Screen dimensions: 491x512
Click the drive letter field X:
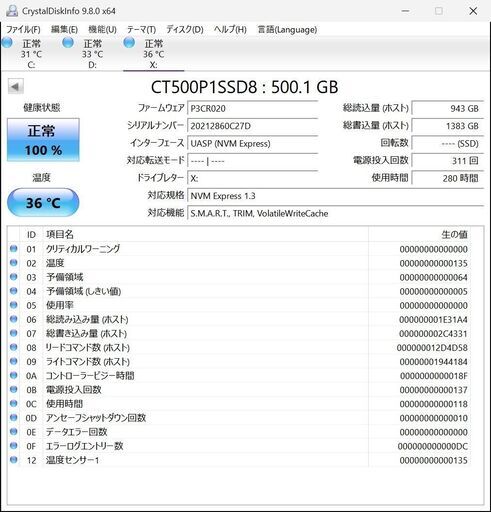coord(253,179)
